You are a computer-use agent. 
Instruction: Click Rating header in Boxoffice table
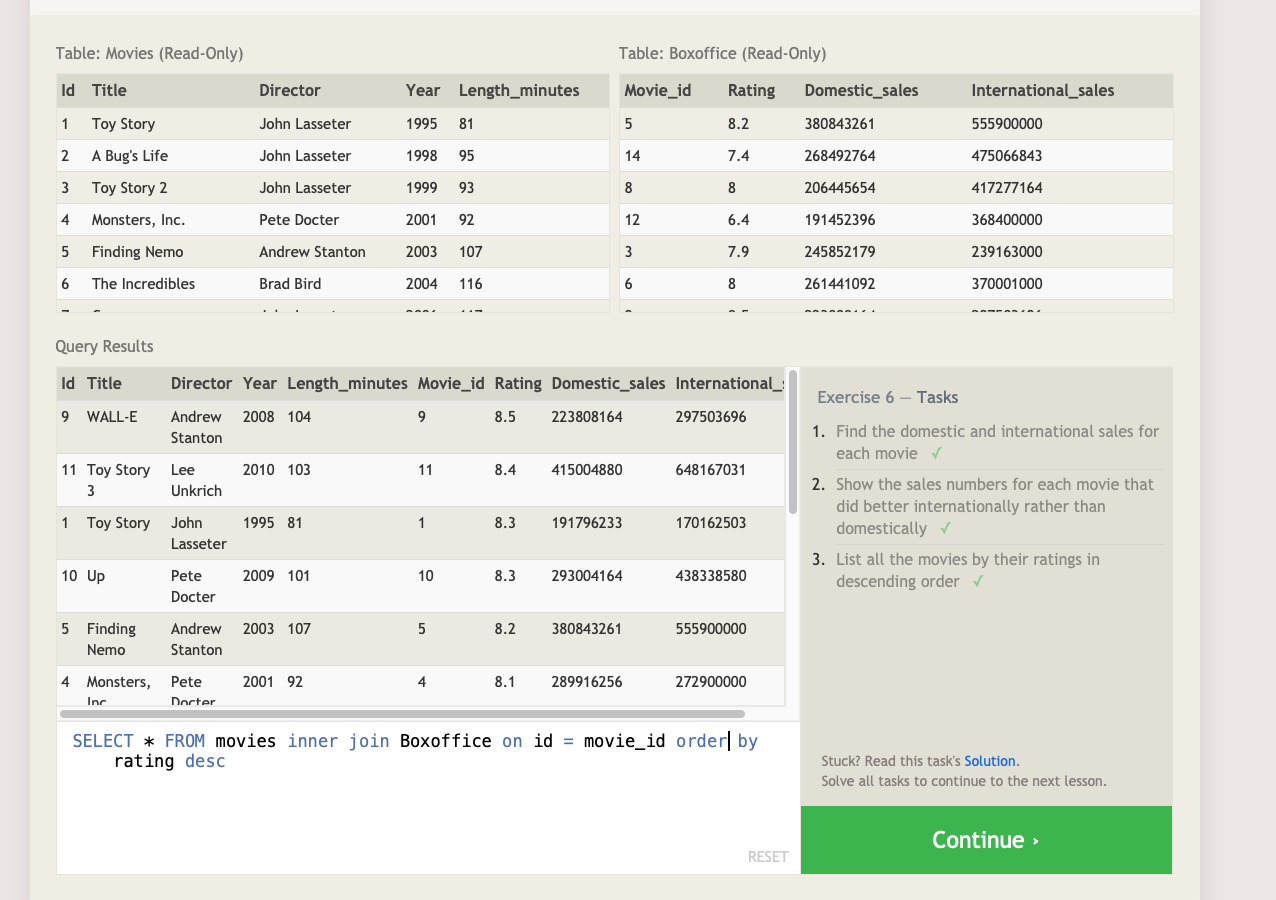point(751,90)
